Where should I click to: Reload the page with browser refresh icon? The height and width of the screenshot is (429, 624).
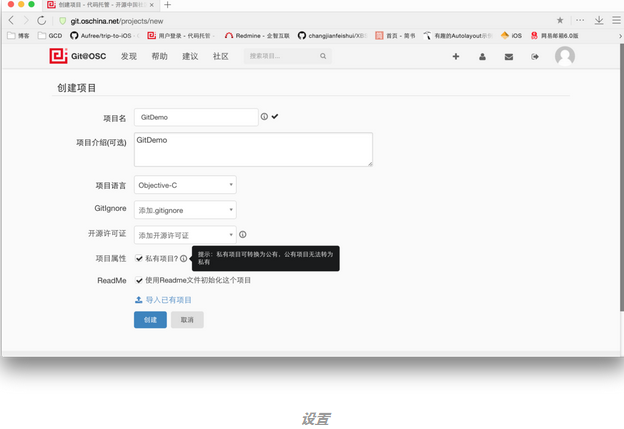[x=42, y=20]
